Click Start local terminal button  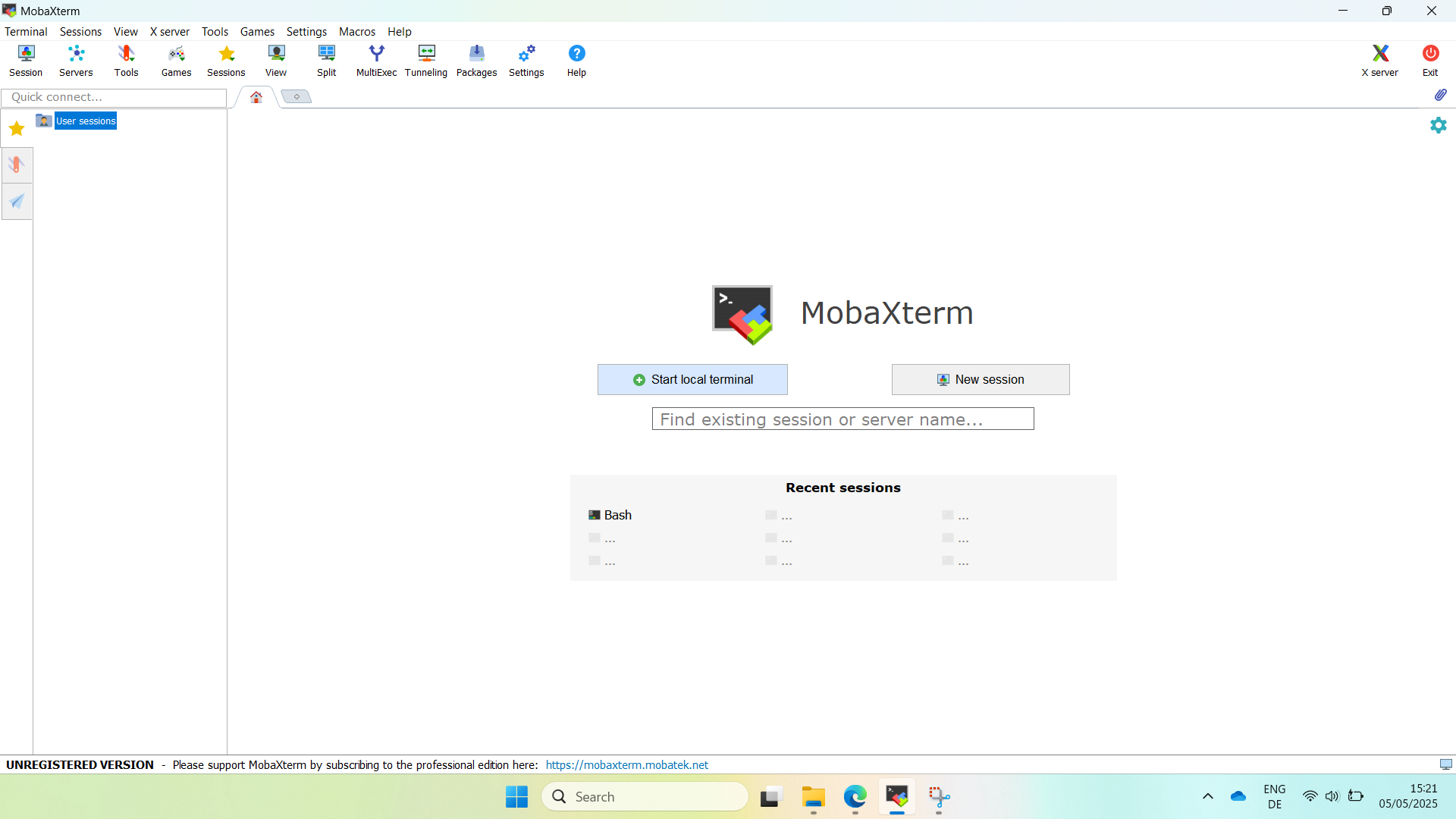(692, 379)
